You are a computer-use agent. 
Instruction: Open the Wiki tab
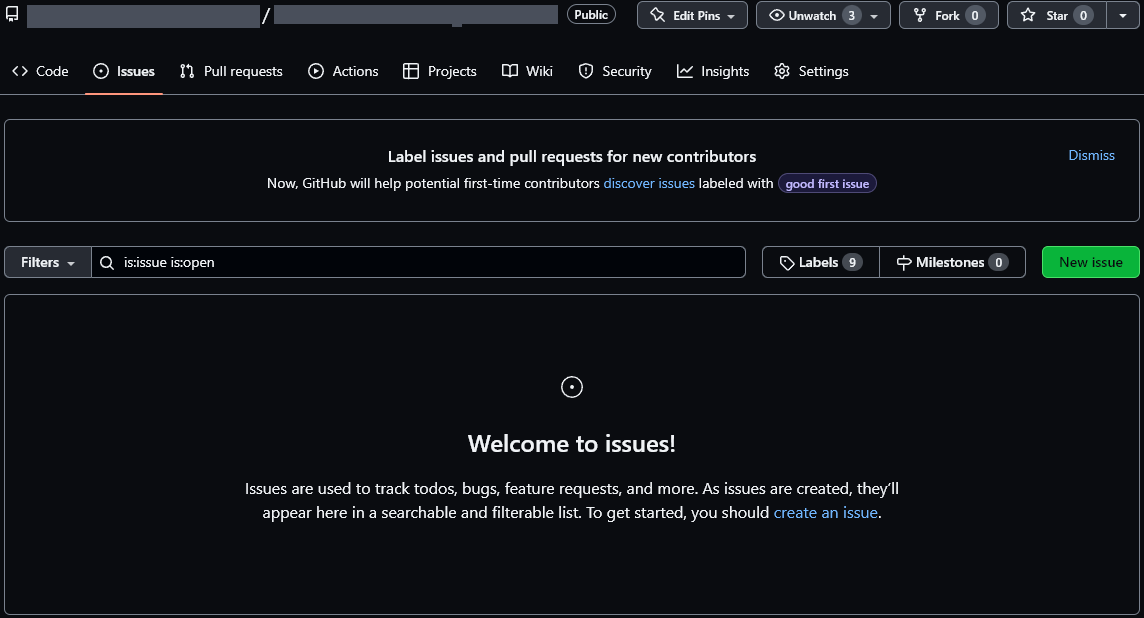click(527, 71)
